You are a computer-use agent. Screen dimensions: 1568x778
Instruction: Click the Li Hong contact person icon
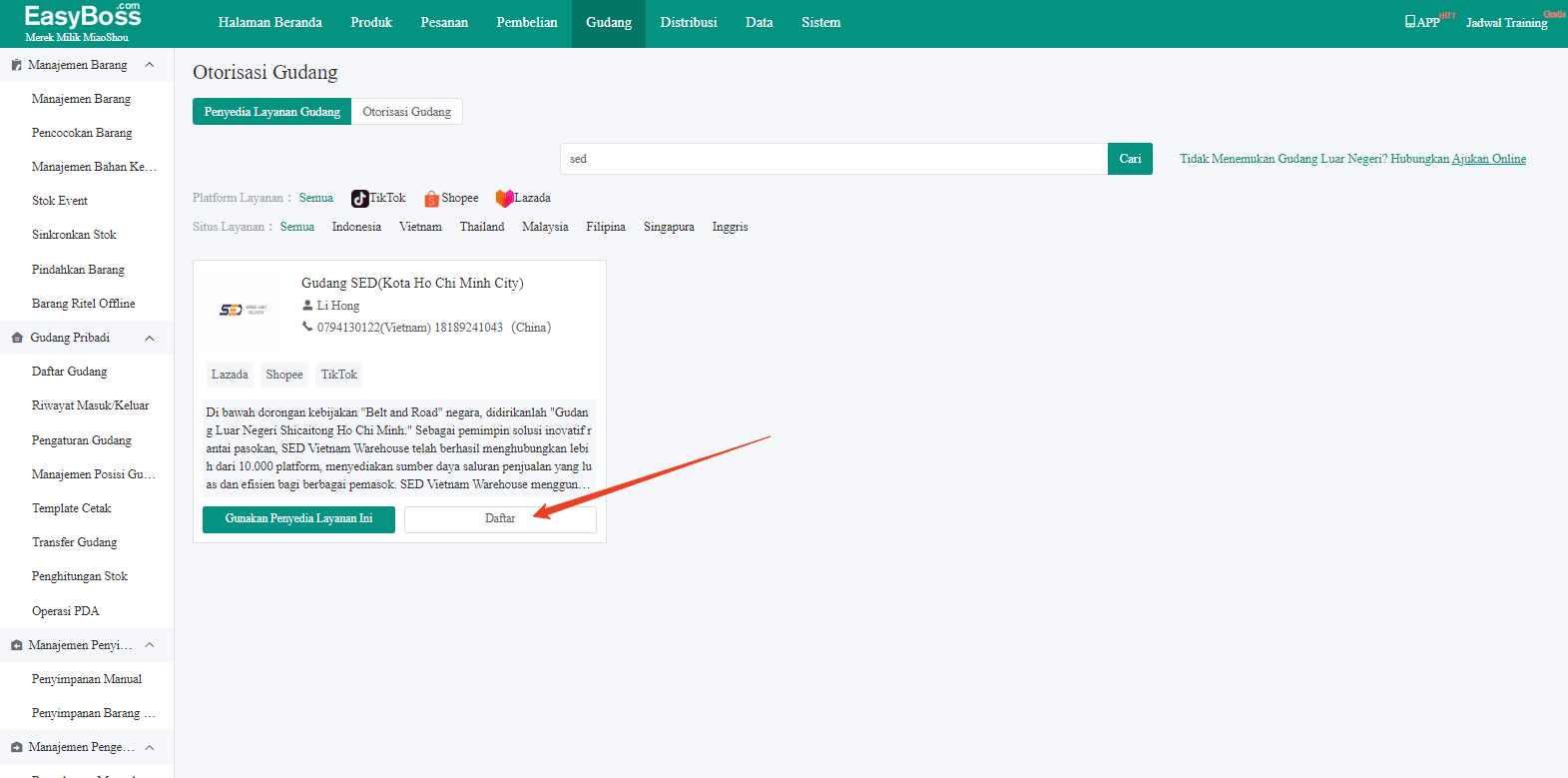pos(307,306)
